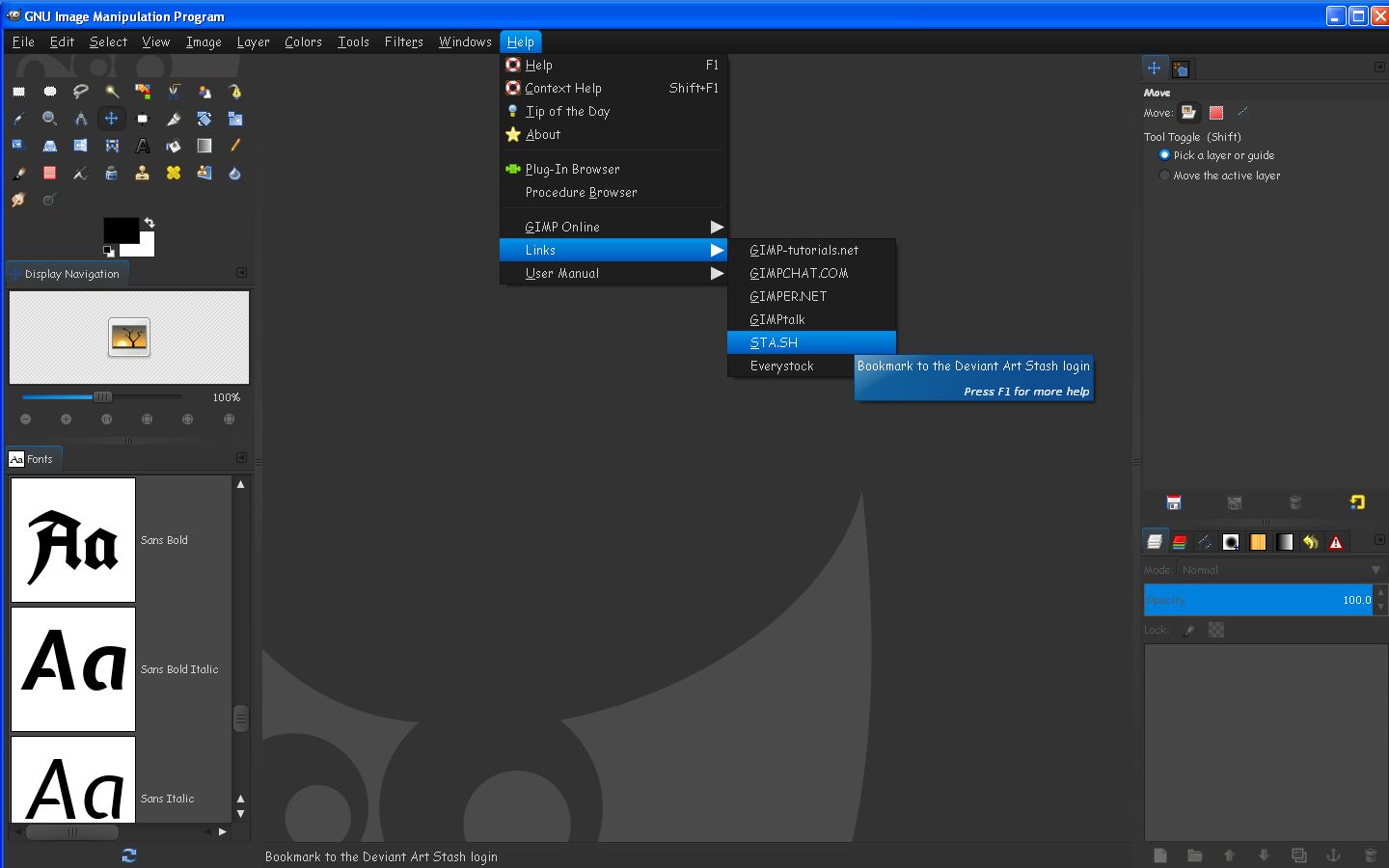
Task: Decrease Opacity with the down stepper
Action: click(1381, 608)
